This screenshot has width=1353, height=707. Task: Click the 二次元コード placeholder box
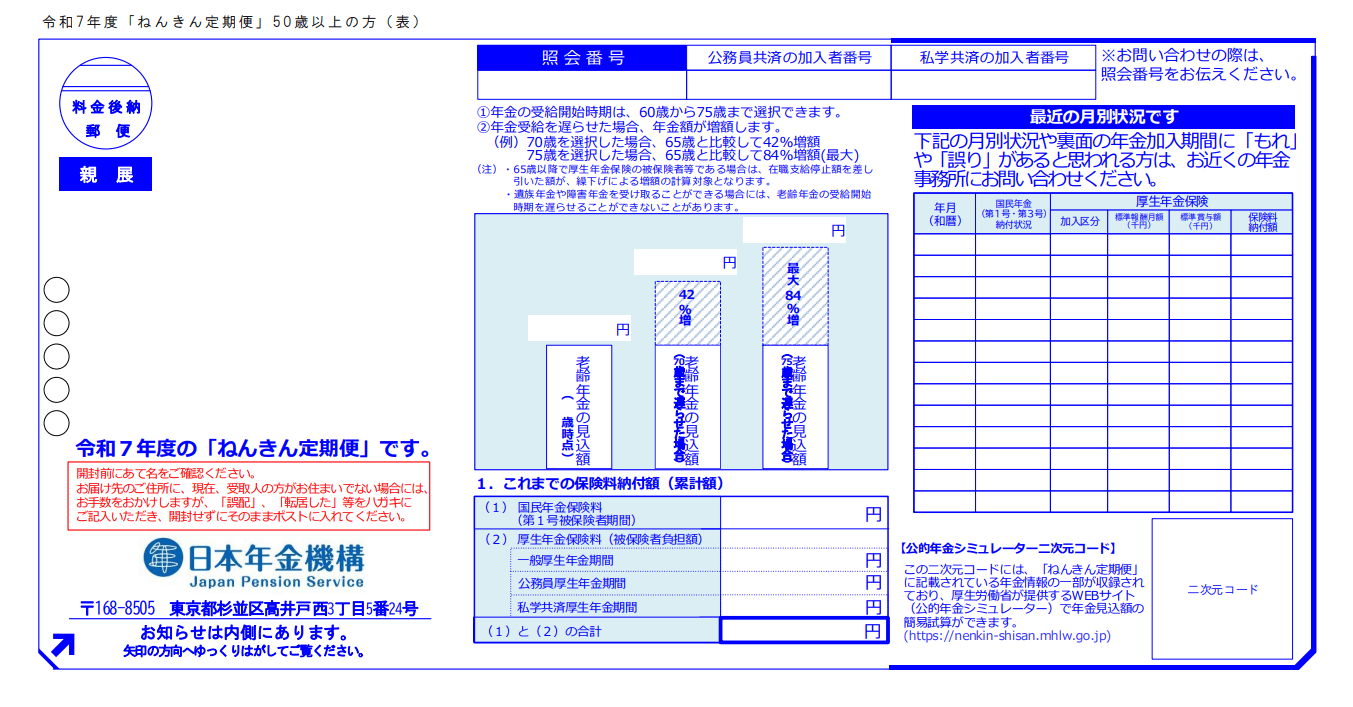(1222, 588)
